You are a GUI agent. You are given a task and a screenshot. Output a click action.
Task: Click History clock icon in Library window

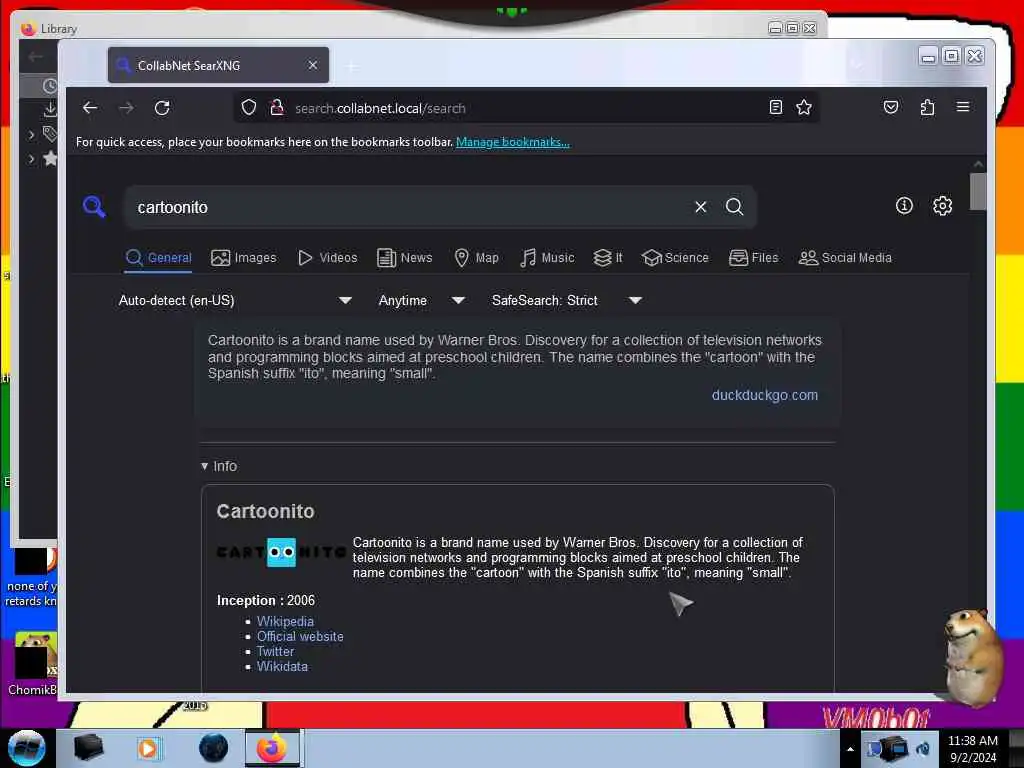coord(50,86)
